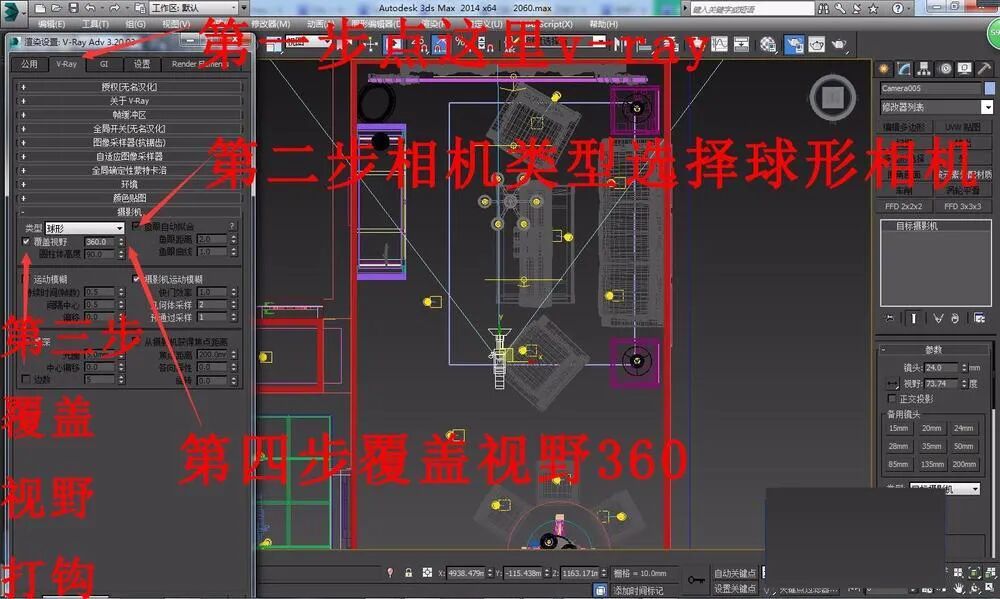Open the Help question mark icon
This screenshot has width=1000, height=599.
pos(897,8)
